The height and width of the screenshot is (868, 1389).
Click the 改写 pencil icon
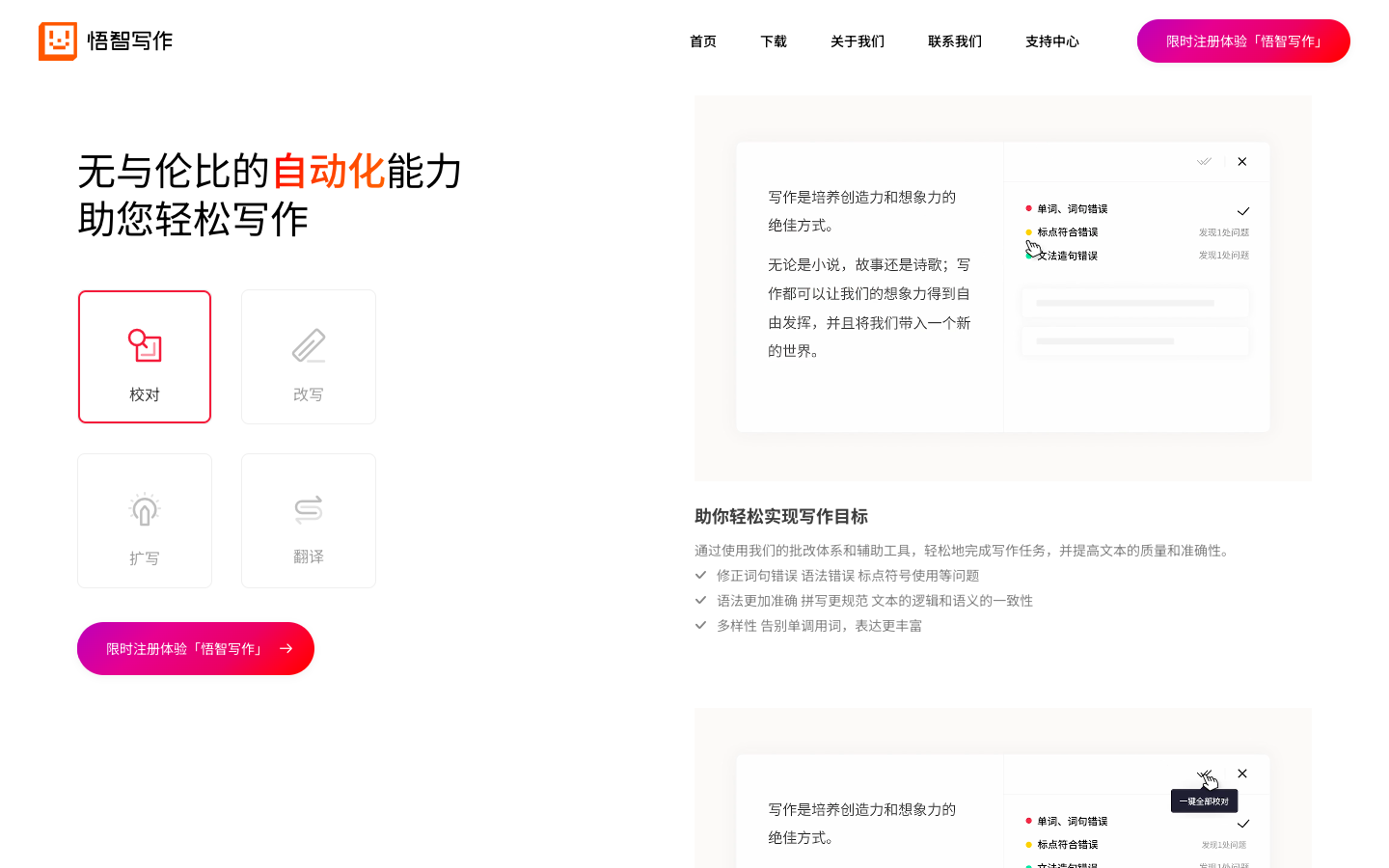coord(309,345)
